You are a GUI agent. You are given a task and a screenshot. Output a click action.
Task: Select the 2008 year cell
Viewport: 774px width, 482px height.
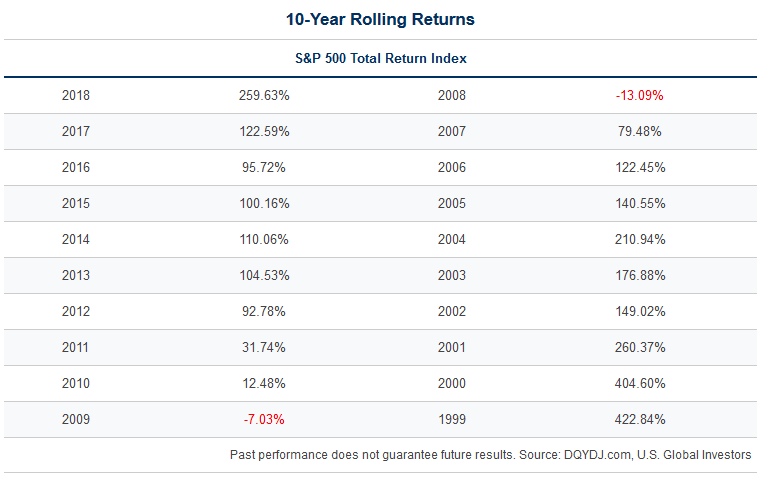[452, 96]
